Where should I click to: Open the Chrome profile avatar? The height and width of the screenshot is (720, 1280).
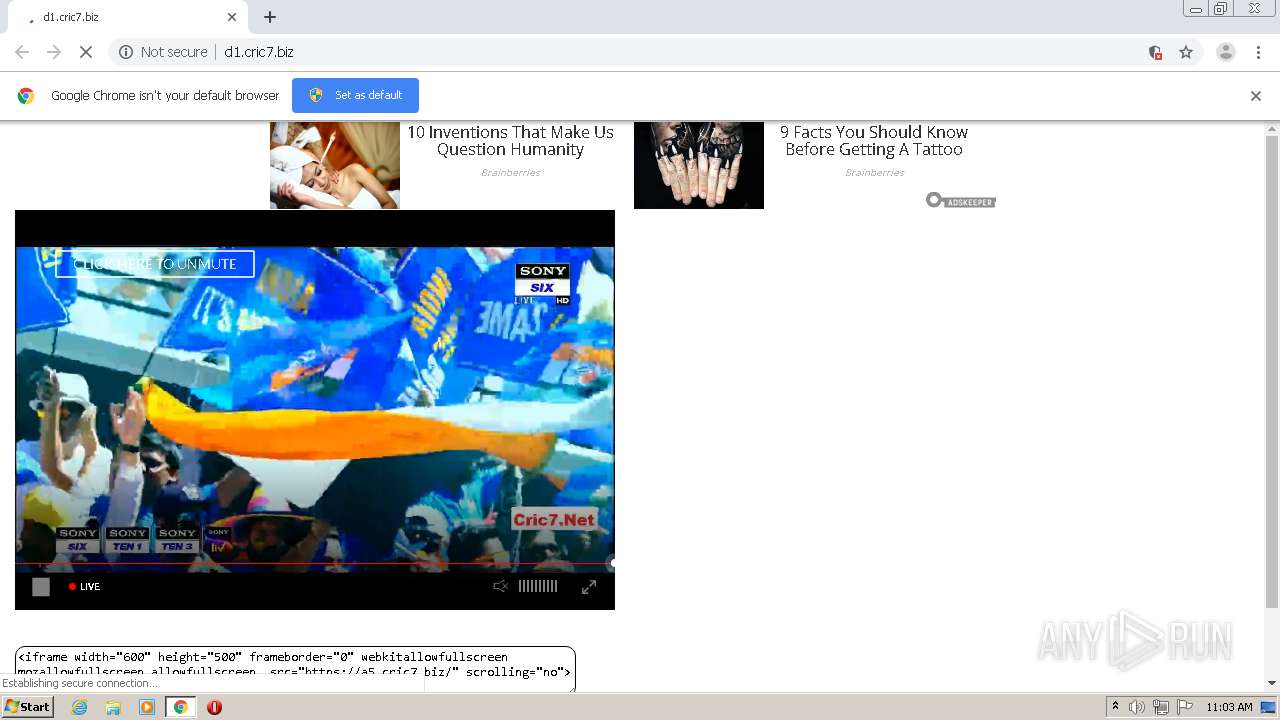[x=1225, y=52]
